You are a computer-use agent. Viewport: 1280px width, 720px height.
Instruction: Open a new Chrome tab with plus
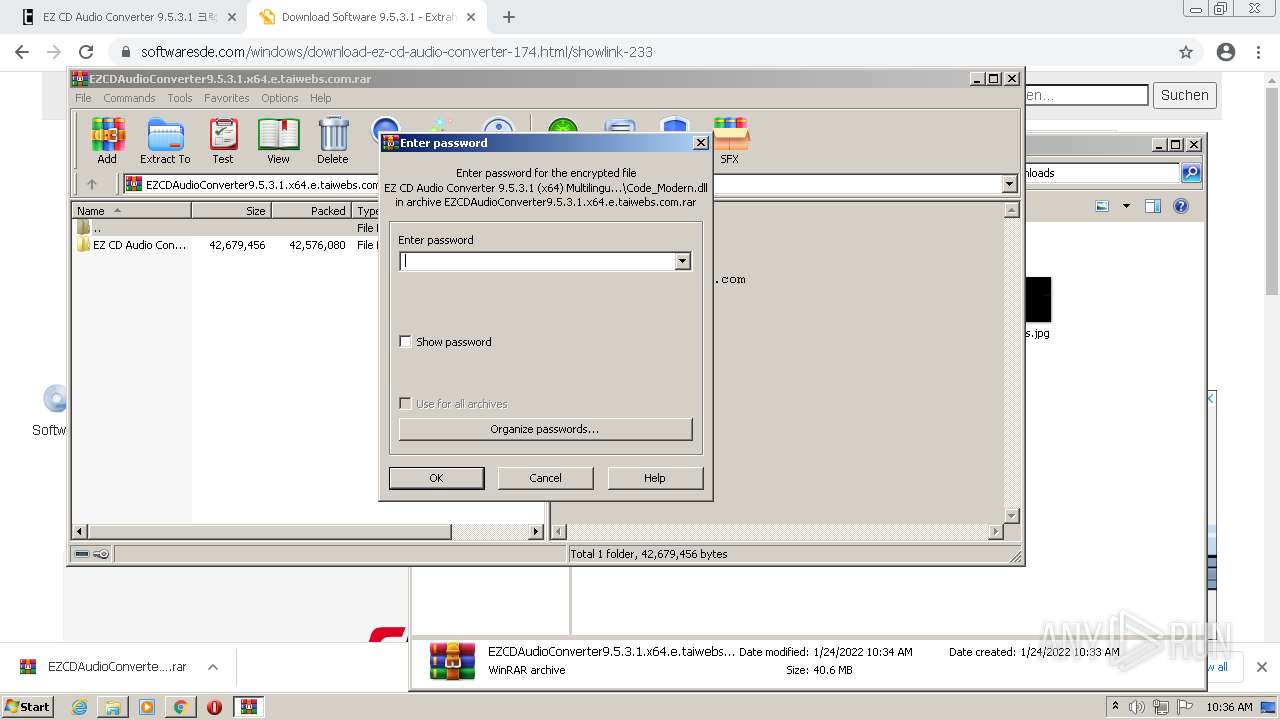click(x=508, y=17)
